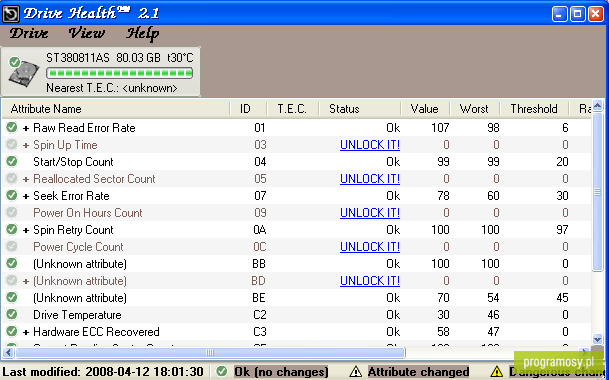Image resolution: width=609 pixels, height=380 pixels.
Task: Click the Drive Health app icon in title bar
Action: pos(10,14)
